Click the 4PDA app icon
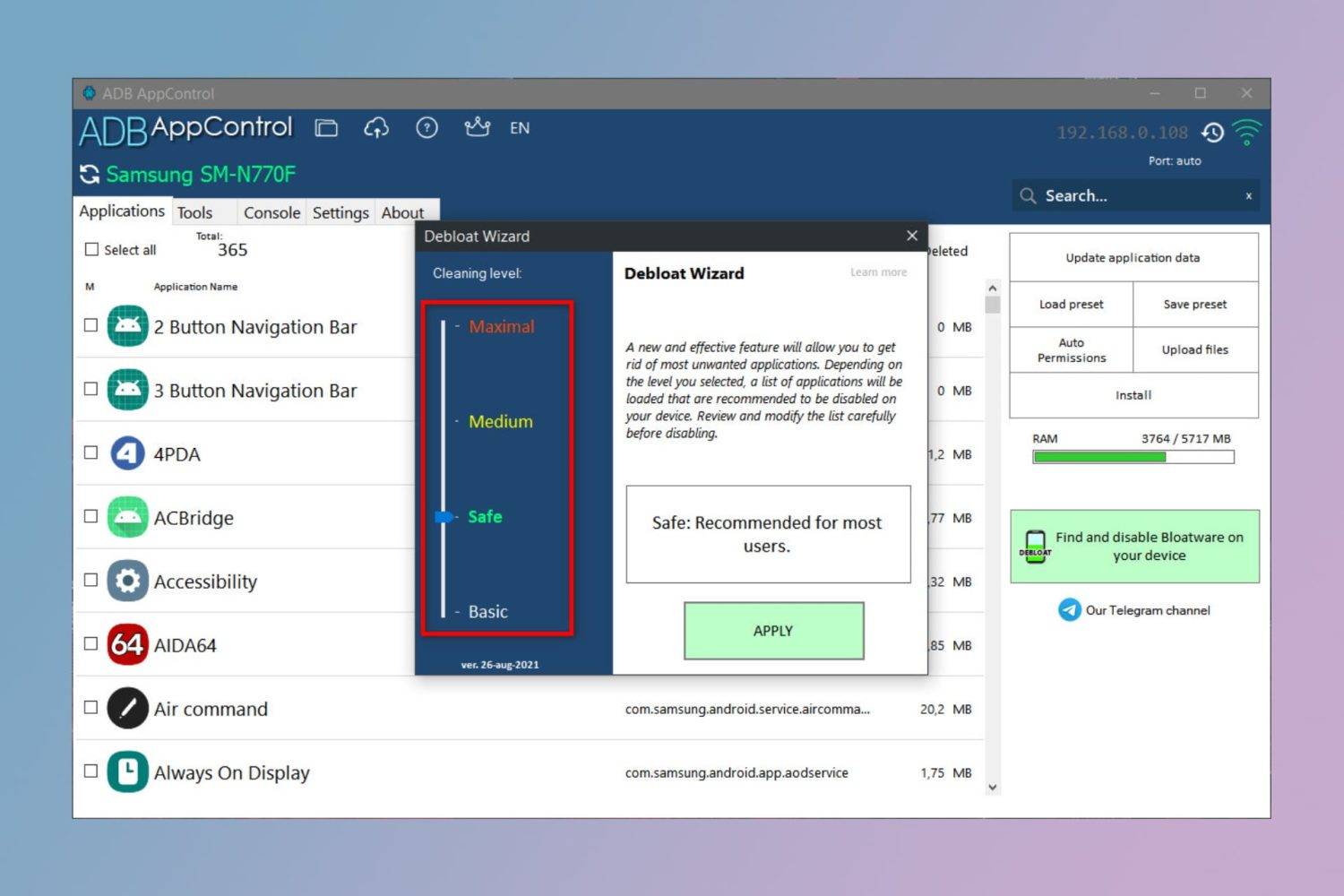 (x=127, y=453)
